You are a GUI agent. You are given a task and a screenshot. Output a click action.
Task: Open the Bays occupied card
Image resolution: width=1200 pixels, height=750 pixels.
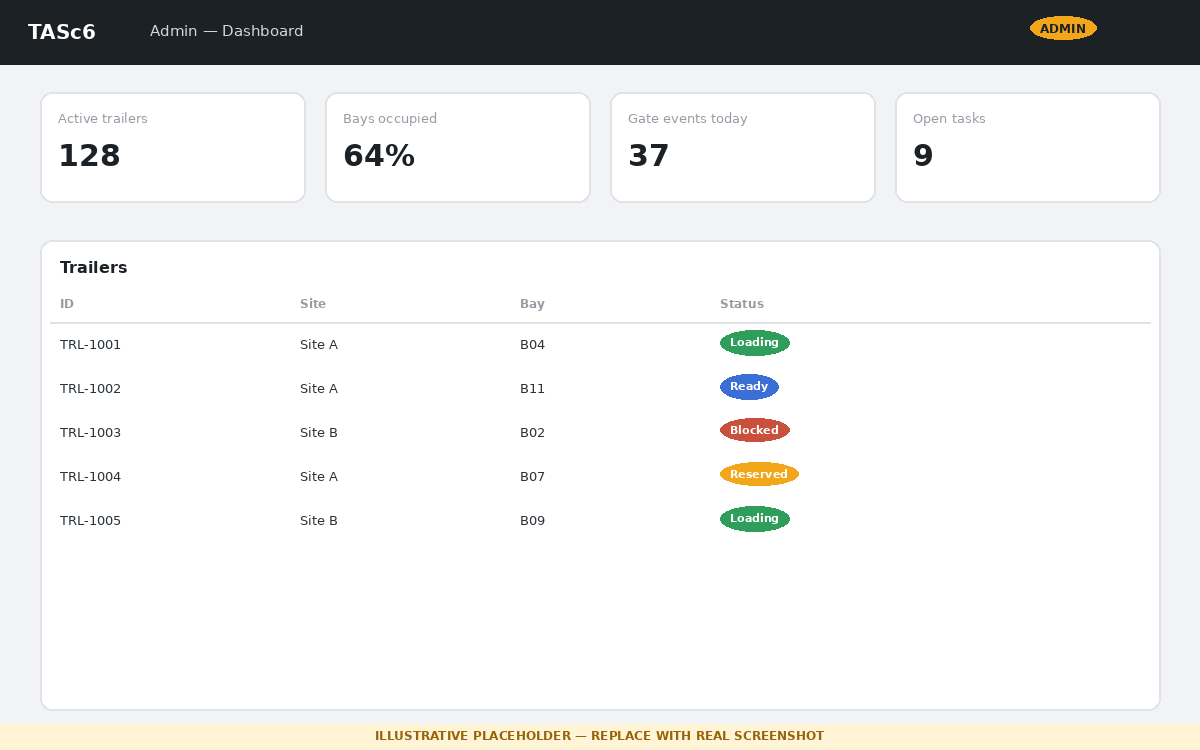458,147
